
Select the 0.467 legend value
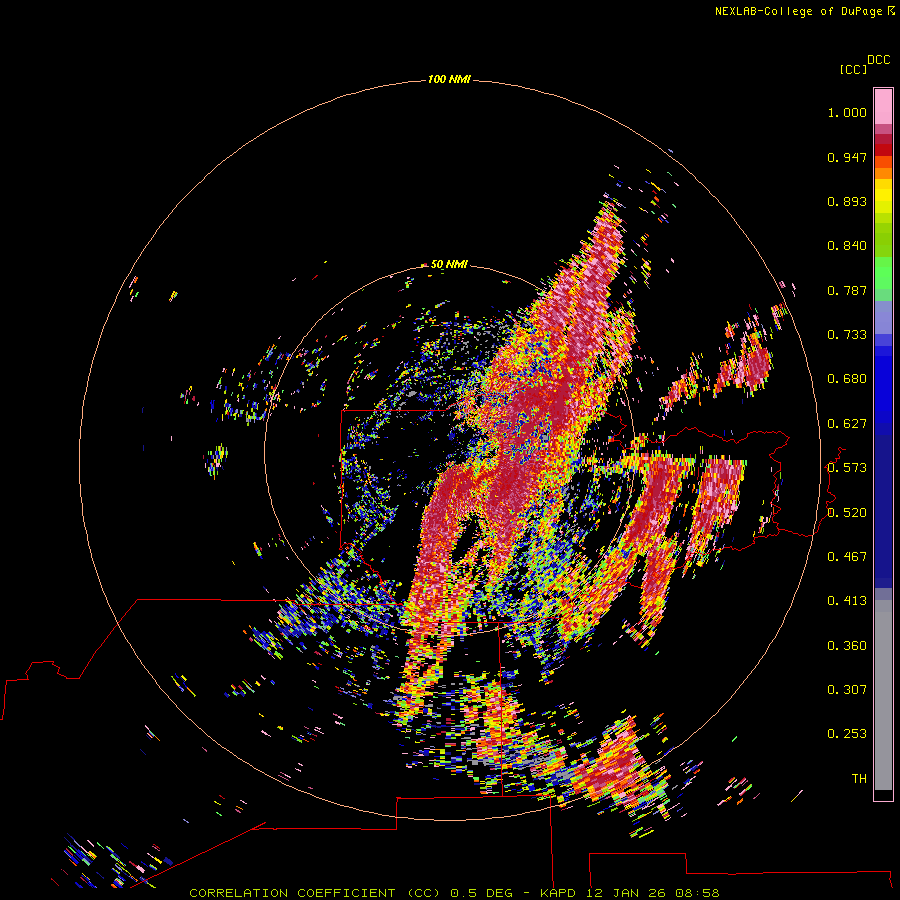847,557
